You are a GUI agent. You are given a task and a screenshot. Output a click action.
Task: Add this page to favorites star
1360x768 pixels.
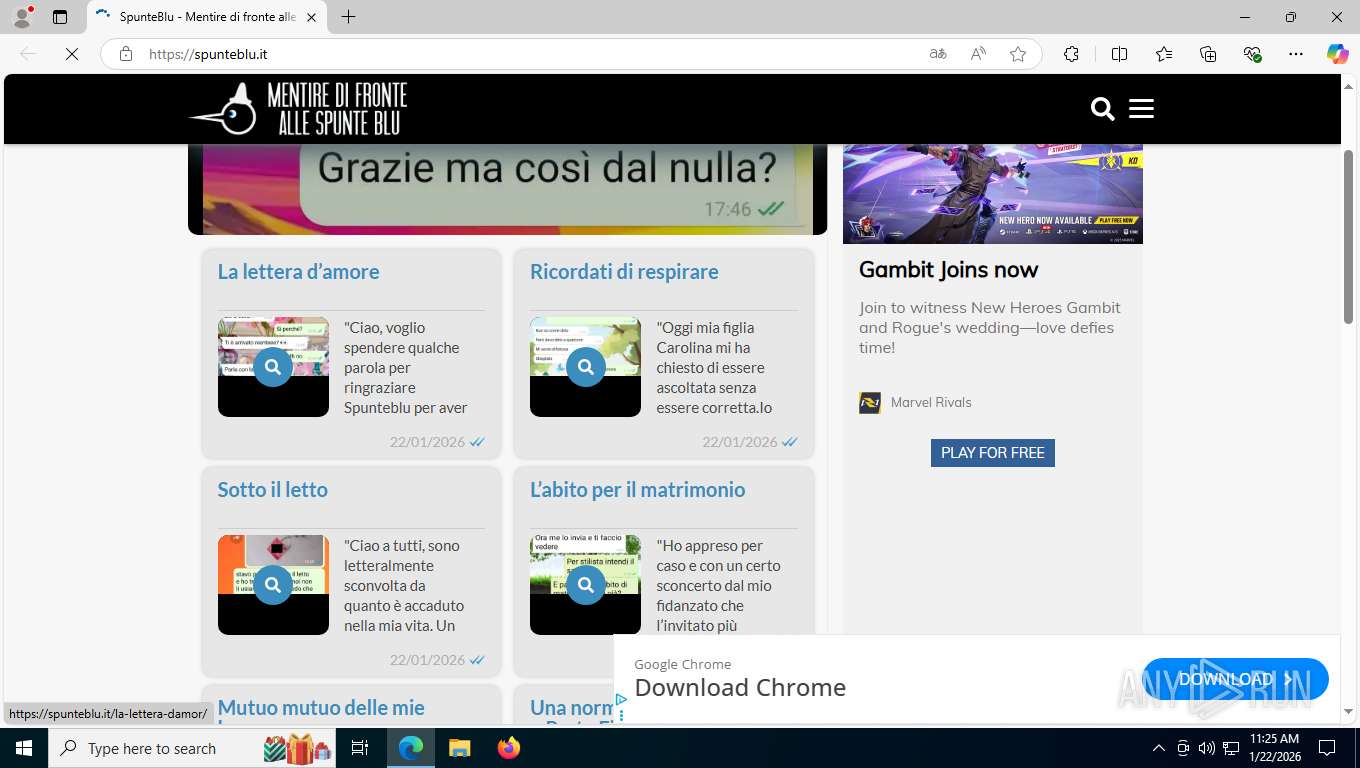tap(1018, 54)
